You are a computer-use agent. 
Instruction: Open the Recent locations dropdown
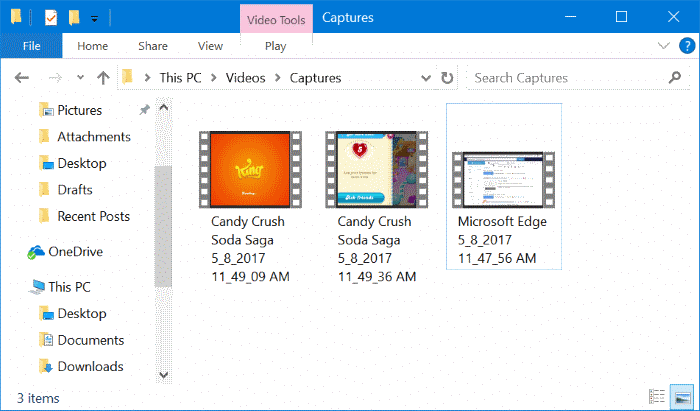pos(80,78)
